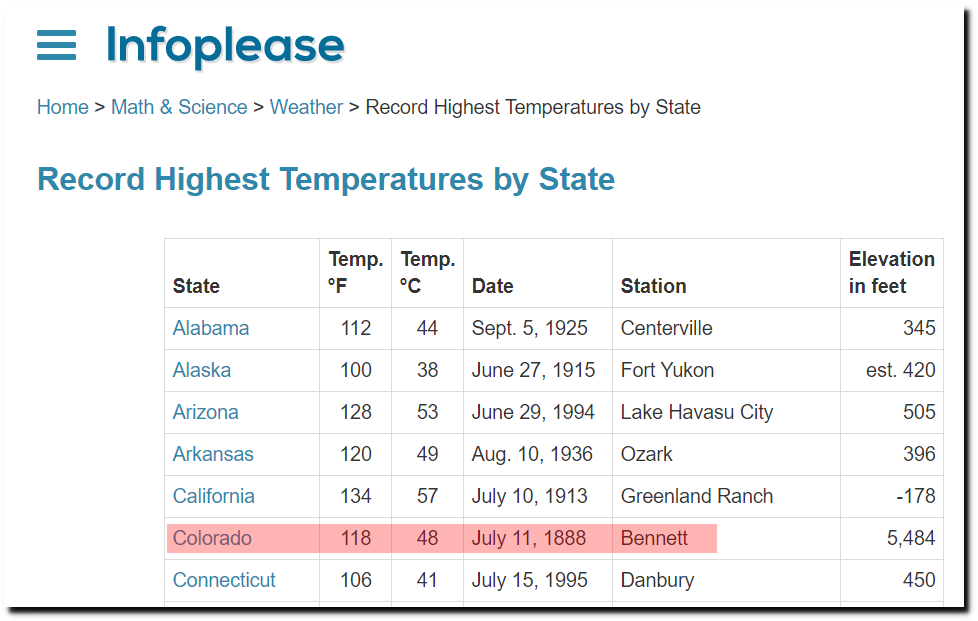Click the Temp. °C column header
Viewport: 978px width, 621px height.
click(x=427, y=272)
